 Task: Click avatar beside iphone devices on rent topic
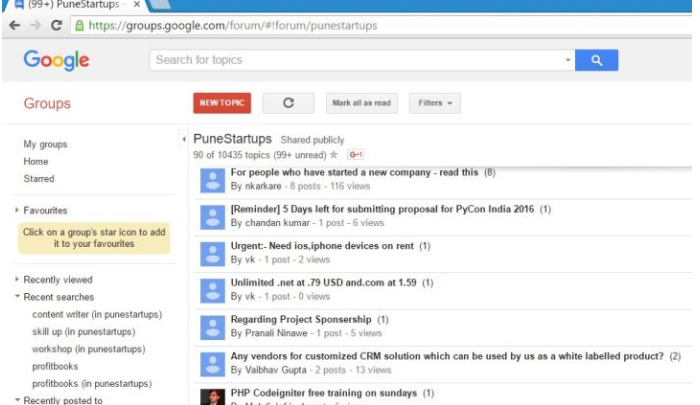(212, 254)
